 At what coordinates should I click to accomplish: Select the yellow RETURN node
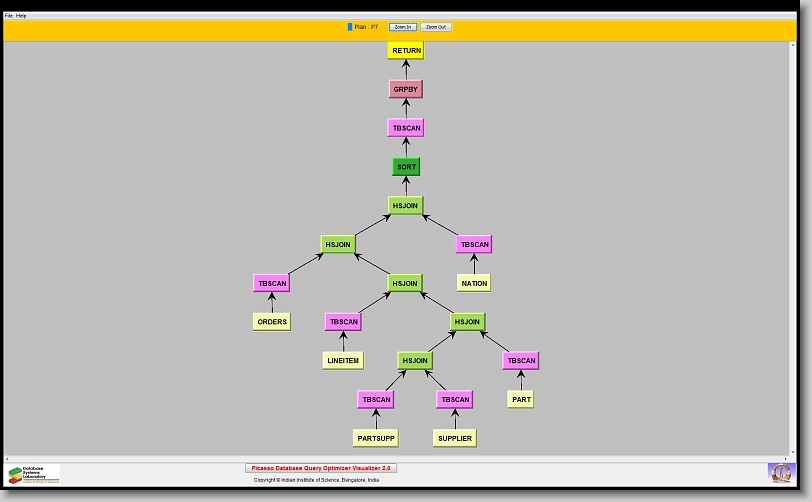406,51
